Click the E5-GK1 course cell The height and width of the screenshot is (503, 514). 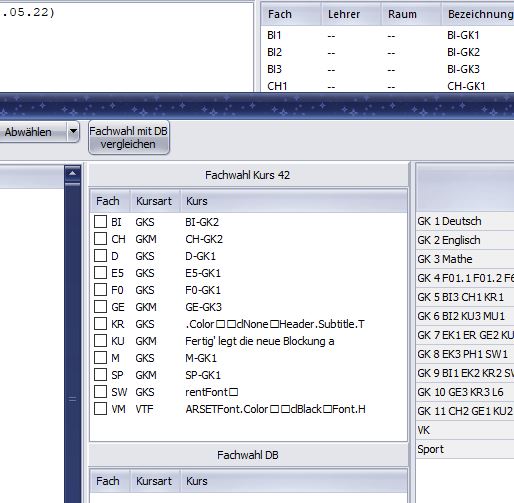203,273
